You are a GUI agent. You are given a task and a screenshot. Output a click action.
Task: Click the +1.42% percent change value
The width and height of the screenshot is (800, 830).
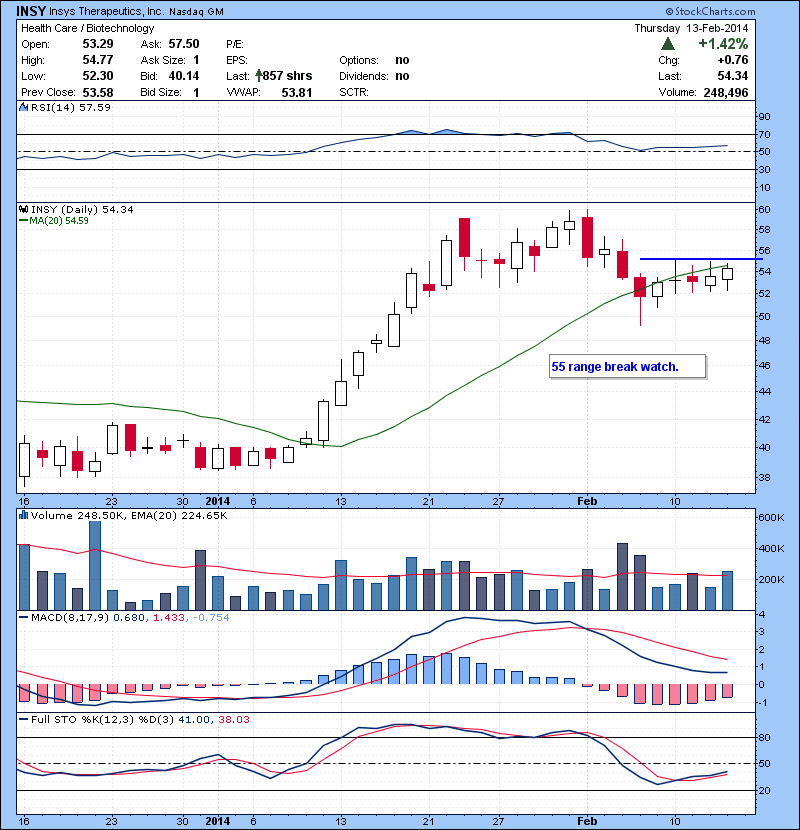(x=723, y=43)
